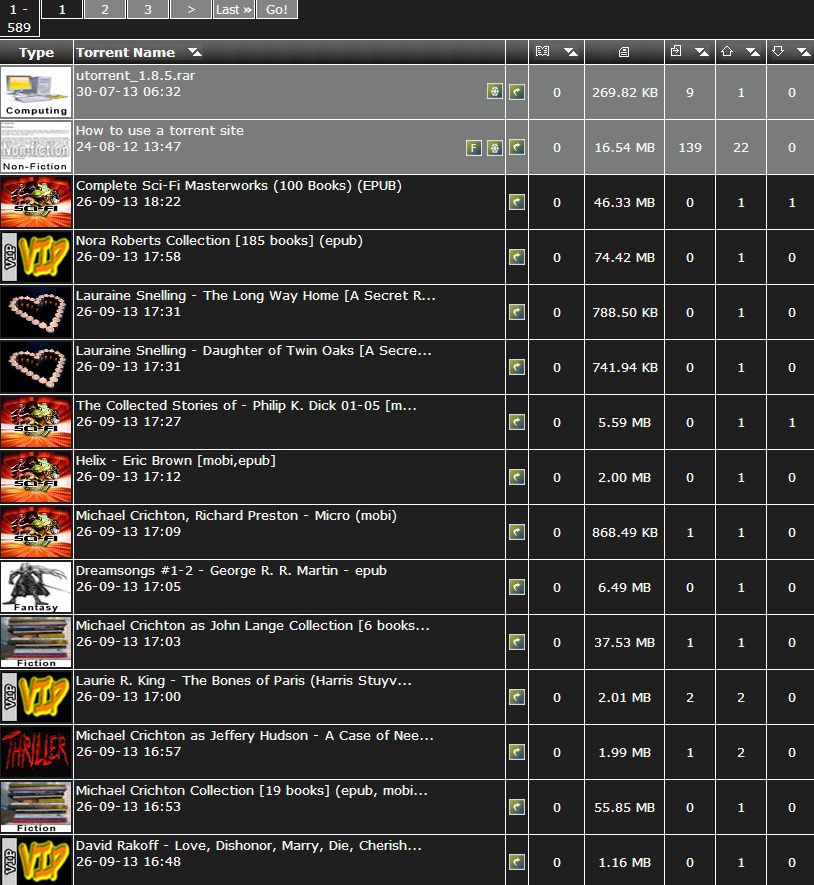Open Complete Sci-Fi Masterworks (100 Books) link
This screenshot has height=885, width=814.
coord(239,186)
